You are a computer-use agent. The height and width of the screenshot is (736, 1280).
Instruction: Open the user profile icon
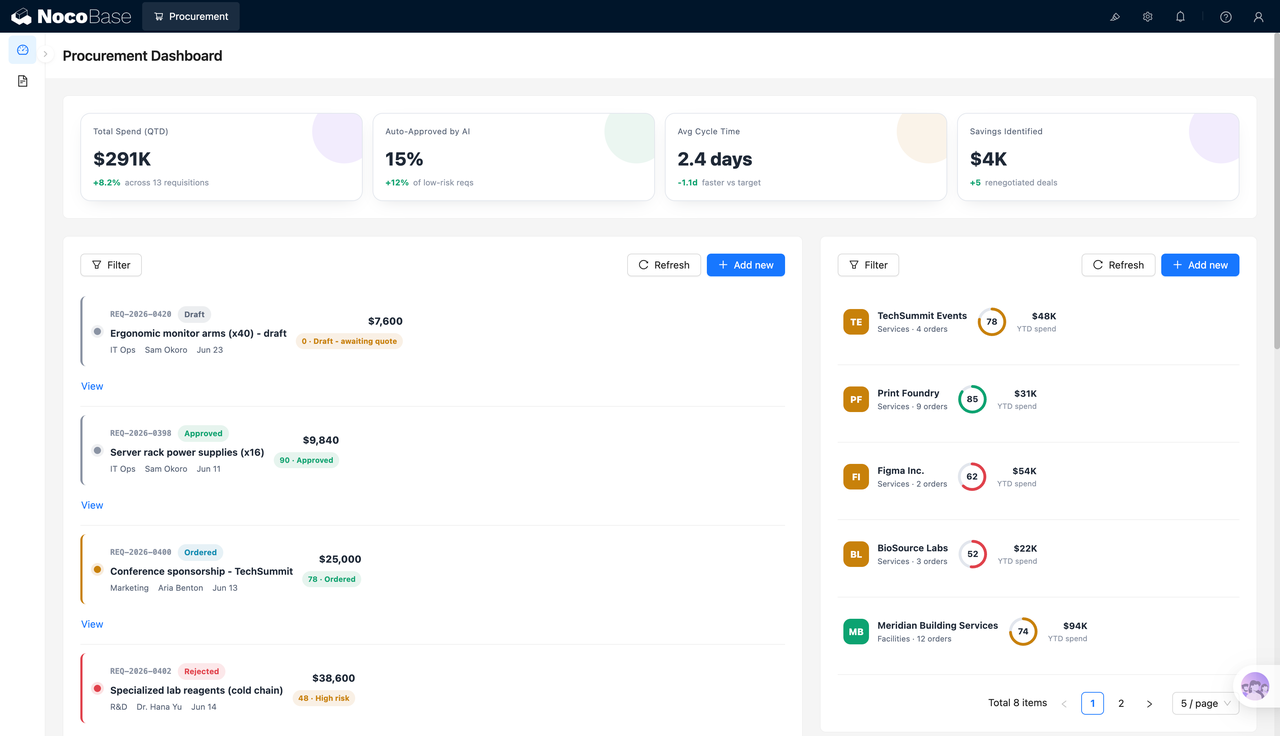[x=1259, y=17]
